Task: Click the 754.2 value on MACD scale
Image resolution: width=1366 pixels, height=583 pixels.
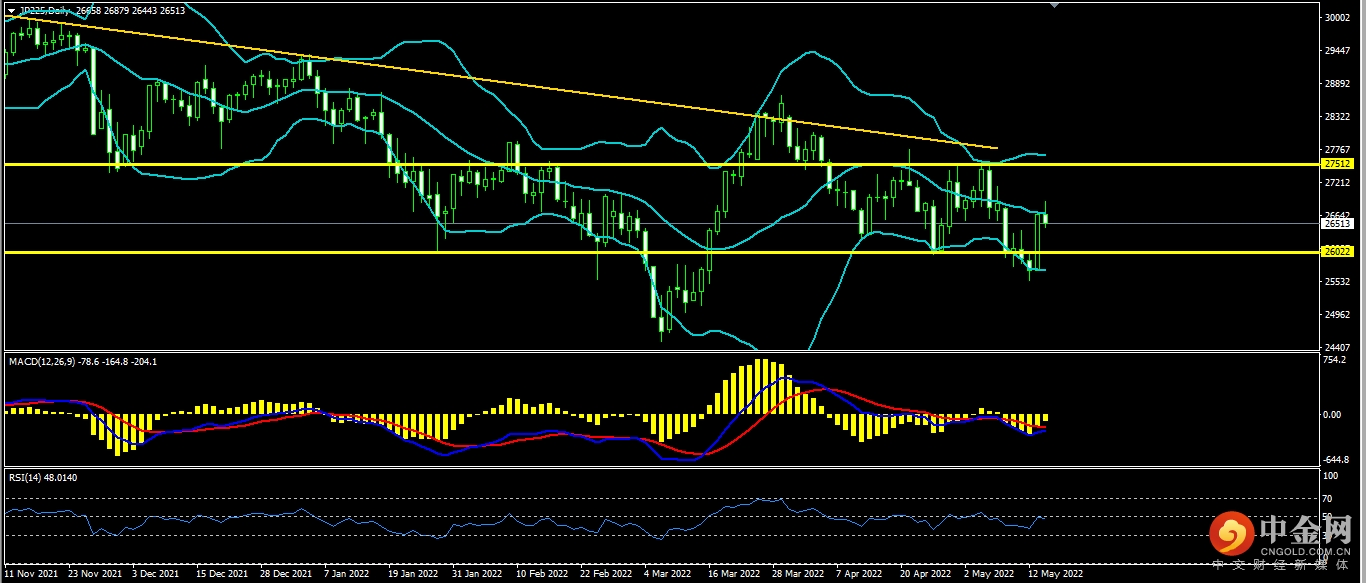Action: pos(1334,359)
